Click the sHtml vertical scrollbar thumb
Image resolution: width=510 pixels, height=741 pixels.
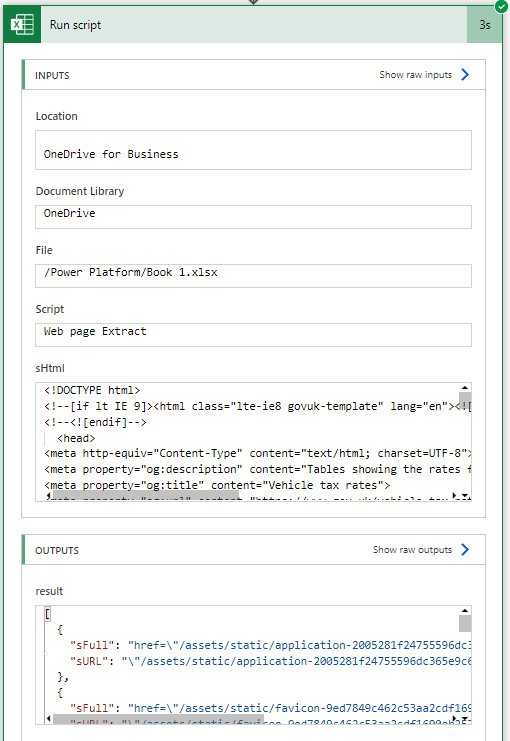tap(465, 400)
